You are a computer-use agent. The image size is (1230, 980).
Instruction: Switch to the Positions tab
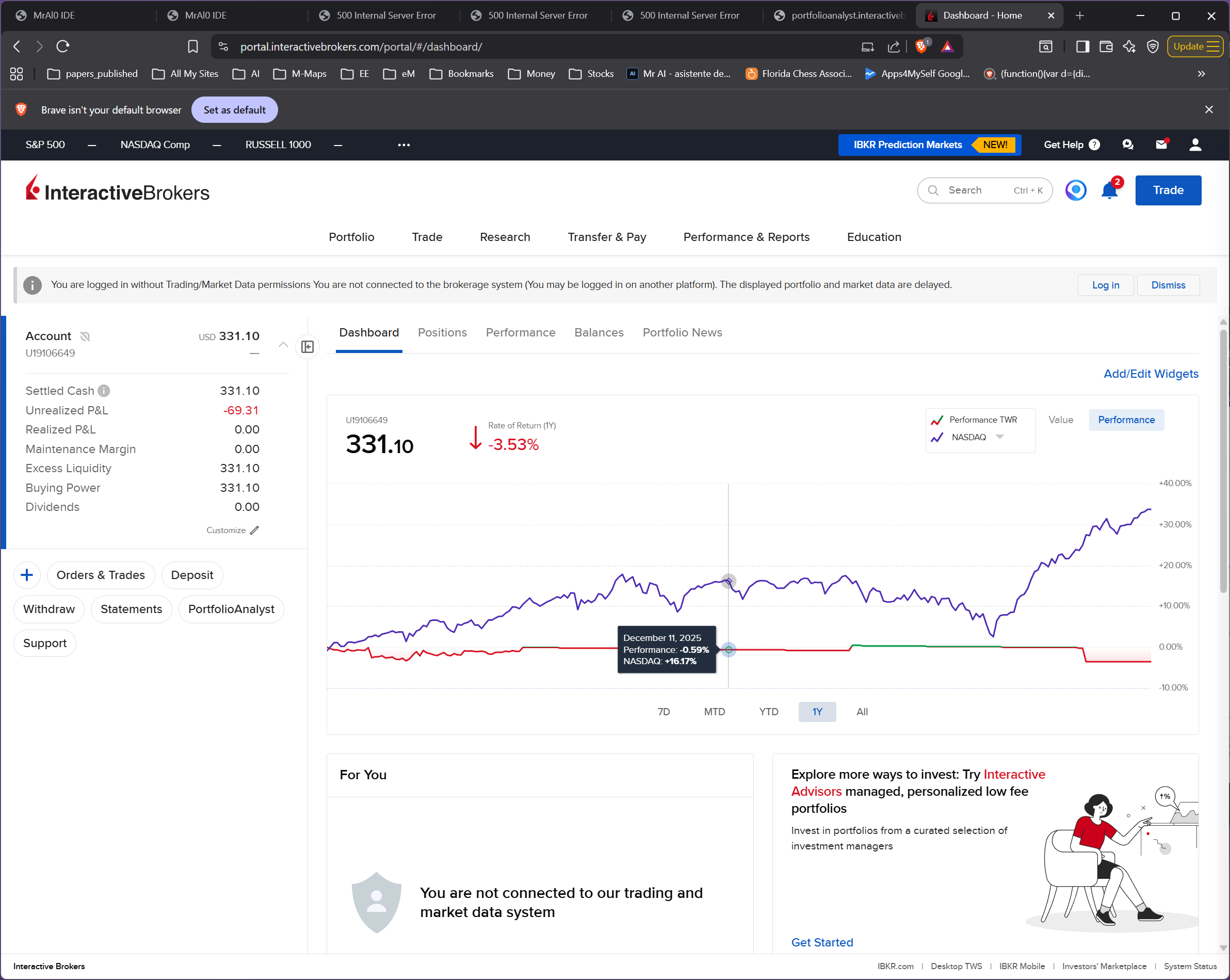coord(442,332)
